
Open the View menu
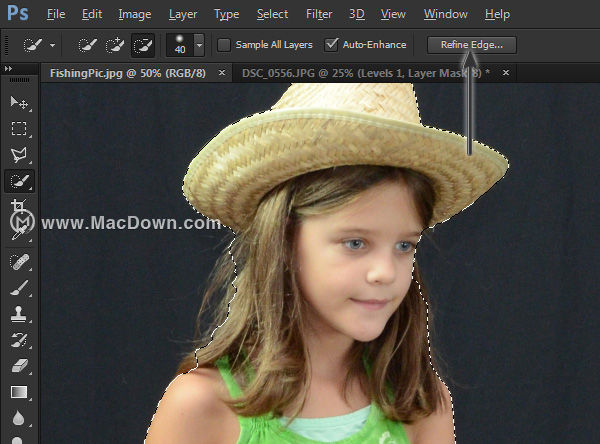coord(393,14)
